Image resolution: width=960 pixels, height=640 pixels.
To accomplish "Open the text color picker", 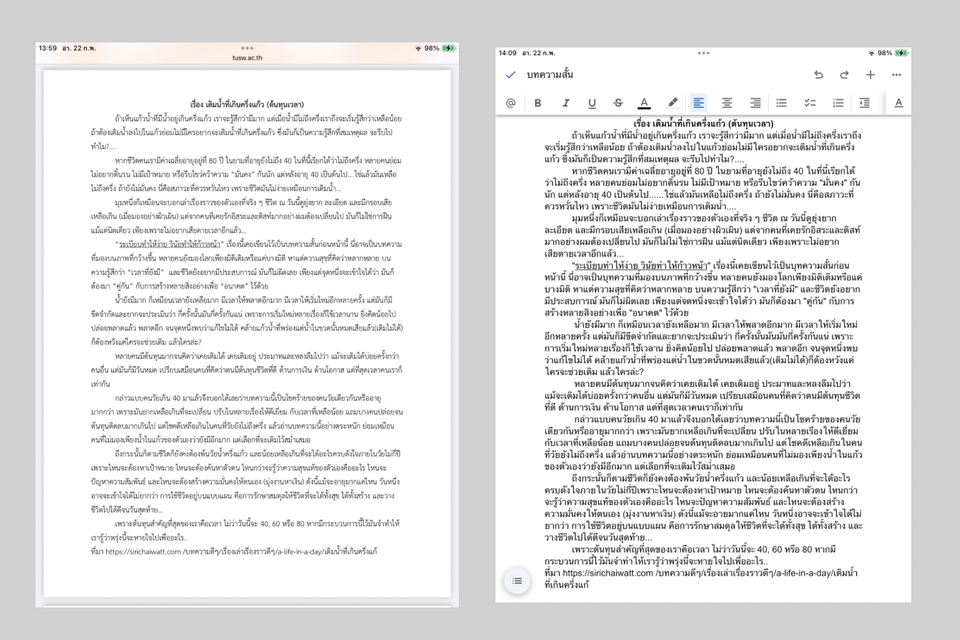I will tap(644, 103).
